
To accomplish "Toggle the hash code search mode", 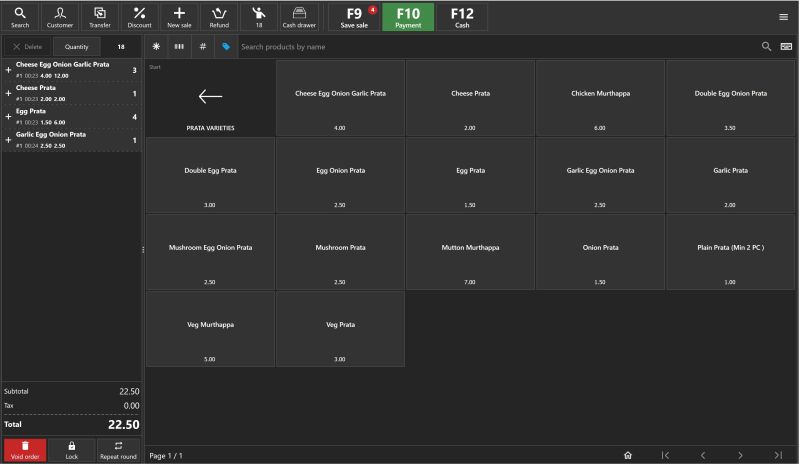I will pos(203,46).
